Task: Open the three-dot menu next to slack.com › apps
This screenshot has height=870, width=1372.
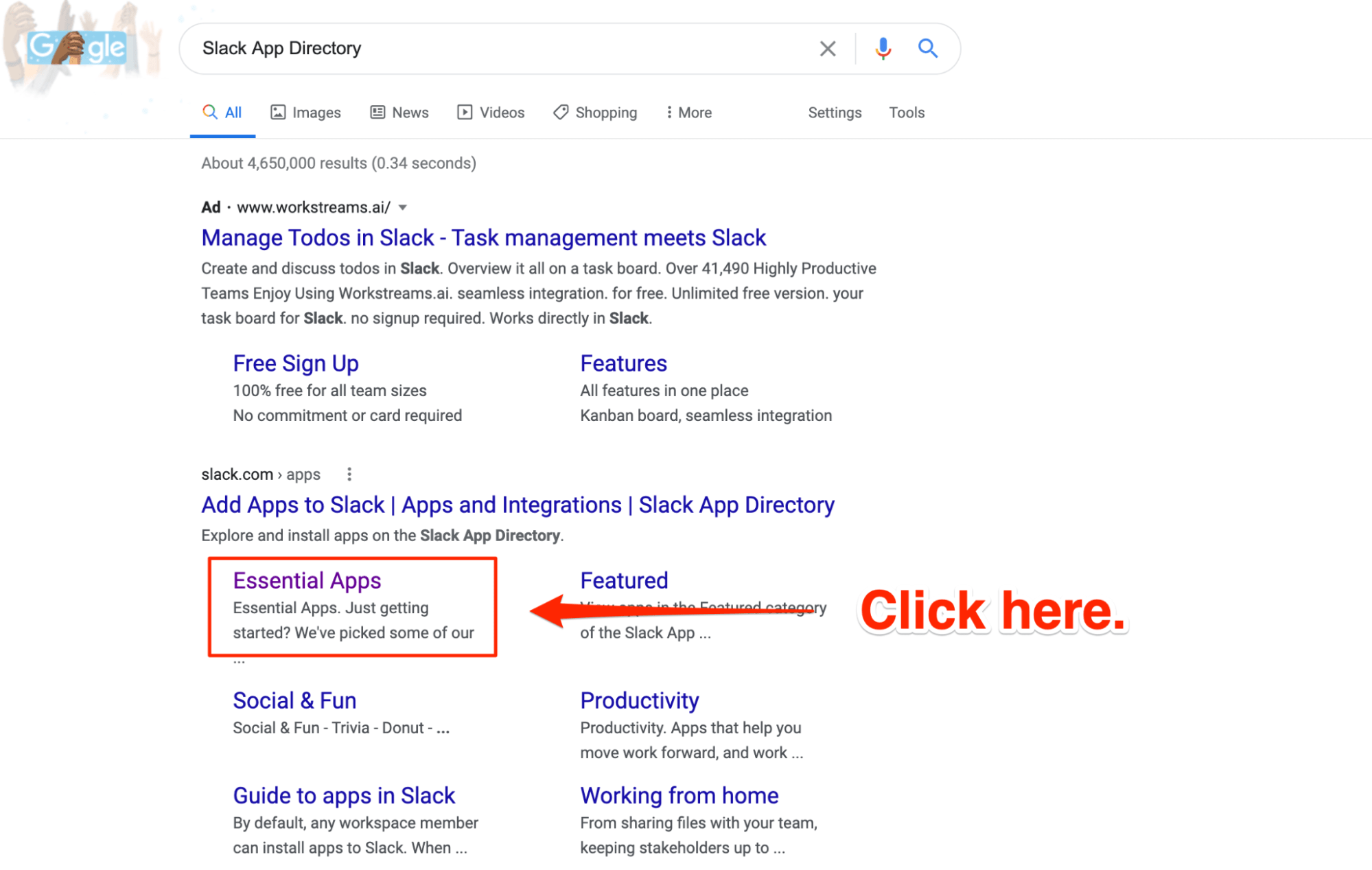Action: point(349,474)
